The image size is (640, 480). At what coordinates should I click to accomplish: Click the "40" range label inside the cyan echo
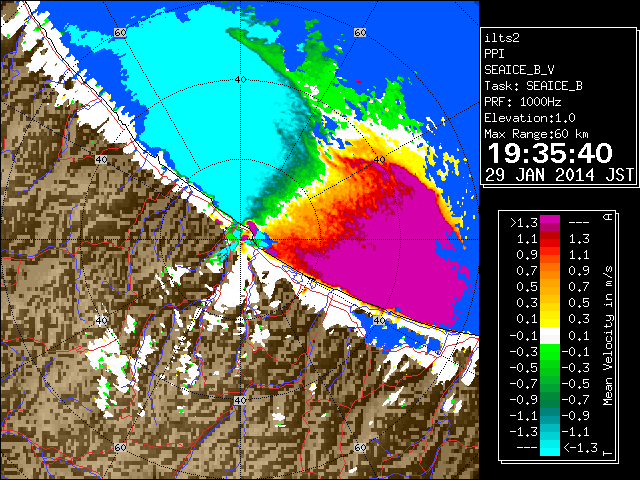[x=240, y=80]
